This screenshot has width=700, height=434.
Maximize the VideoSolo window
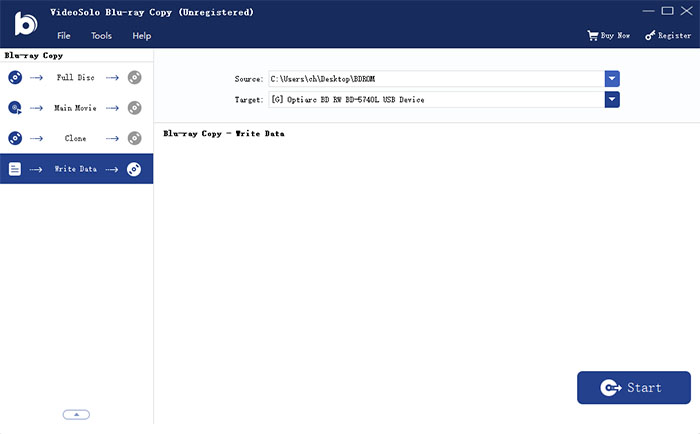[667, 11]
